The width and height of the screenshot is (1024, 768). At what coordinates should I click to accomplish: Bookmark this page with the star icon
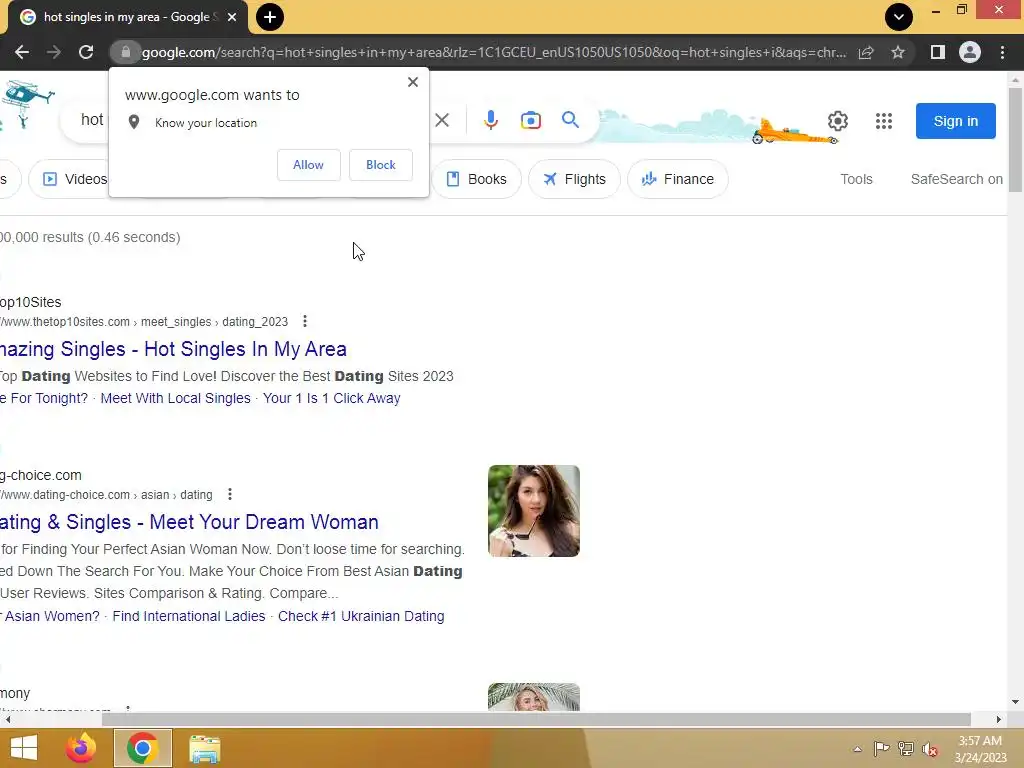[898, 52]
